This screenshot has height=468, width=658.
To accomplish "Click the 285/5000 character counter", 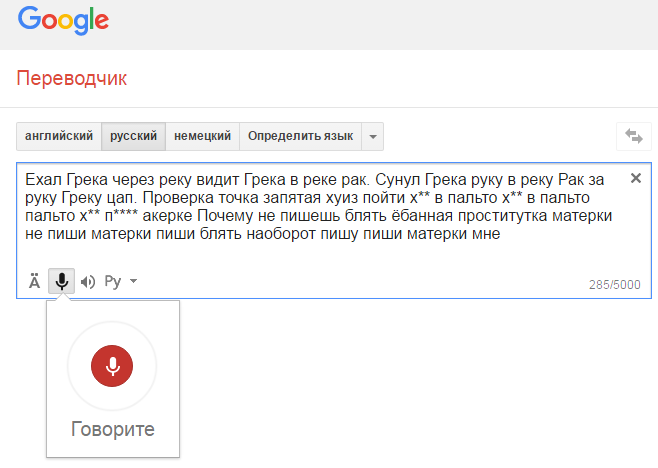I will 614,285.
